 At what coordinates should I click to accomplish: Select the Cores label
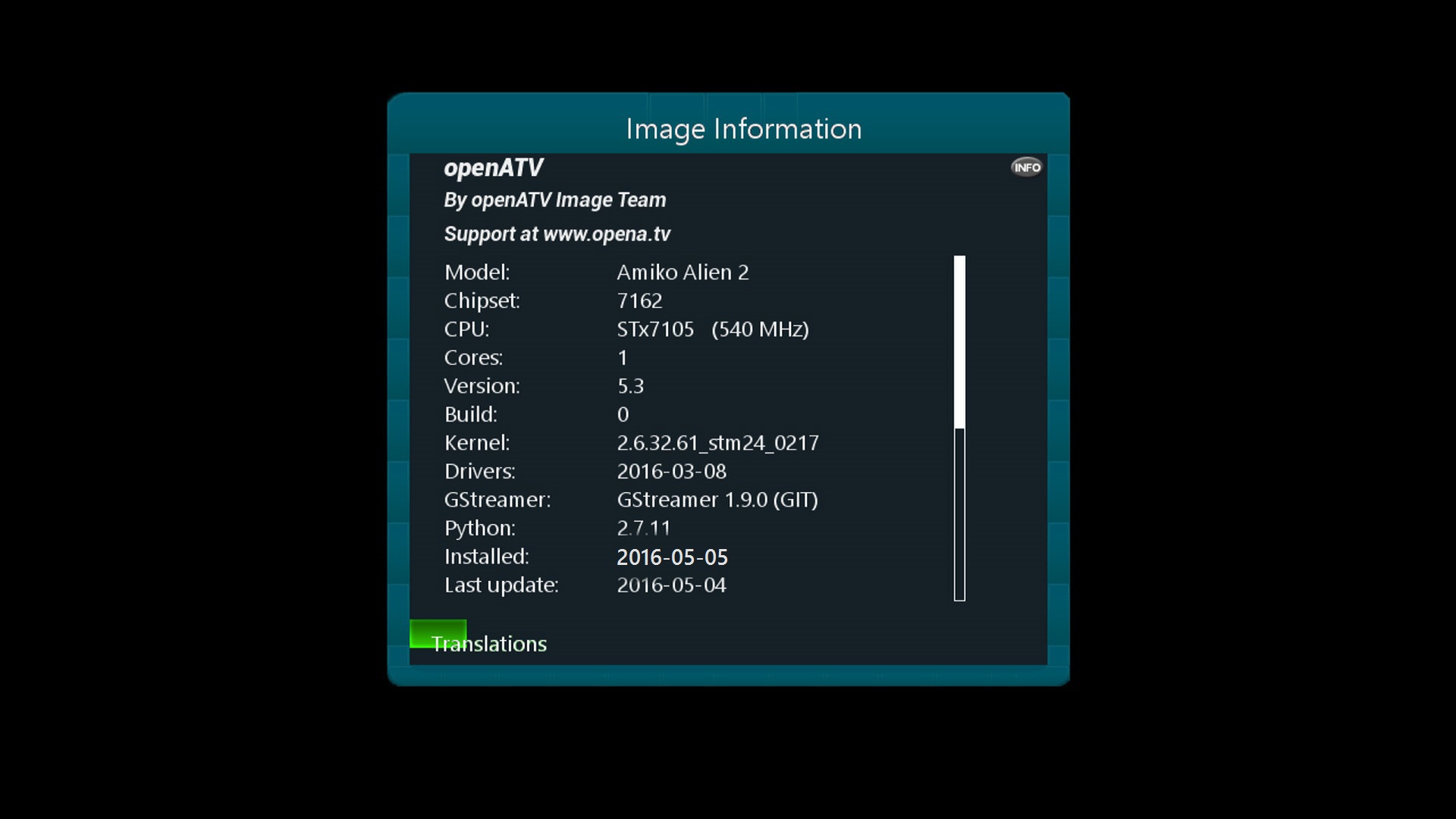pyautogui.click(x=473, y=358)
